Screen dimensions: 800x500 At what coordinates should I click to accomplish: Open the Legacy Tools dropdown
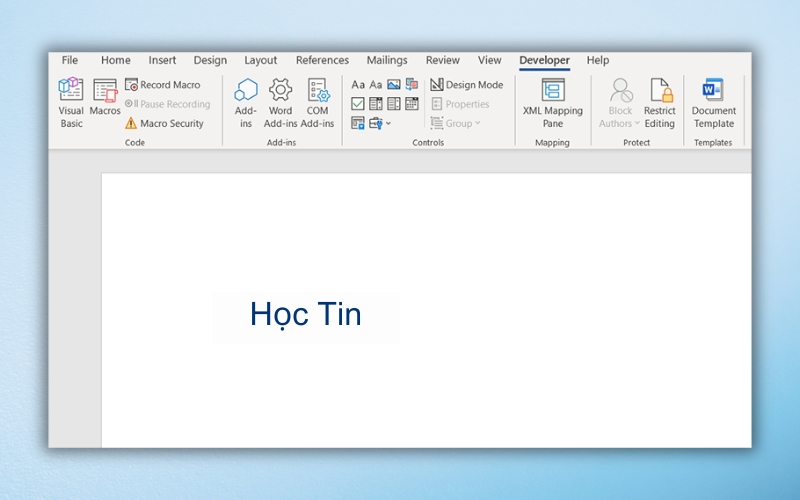point(380,123)
